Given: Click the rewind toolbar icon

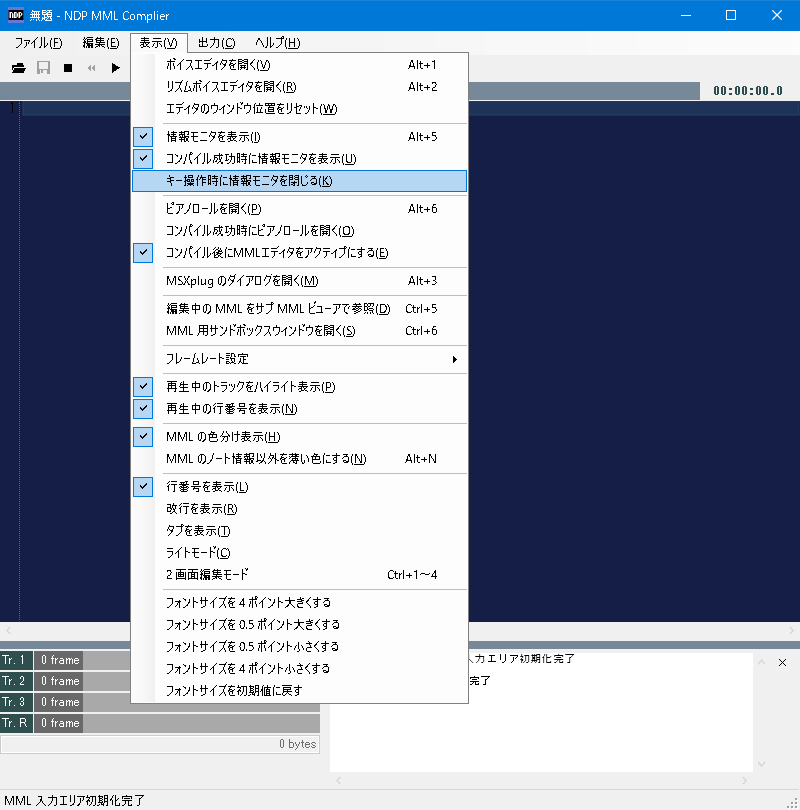Looking at the screenshot, I should click(x=92, y=68).
